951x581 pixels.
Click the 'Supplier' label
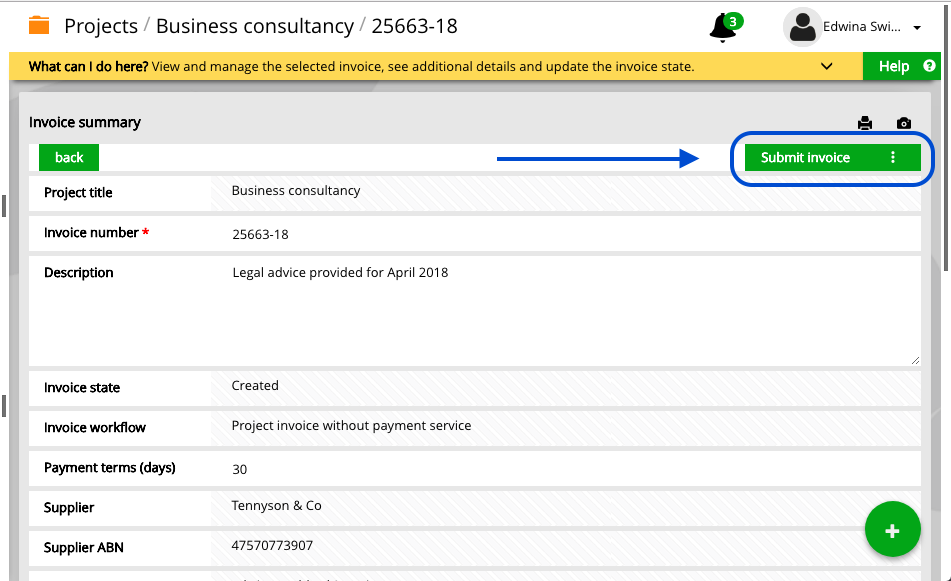69,508
